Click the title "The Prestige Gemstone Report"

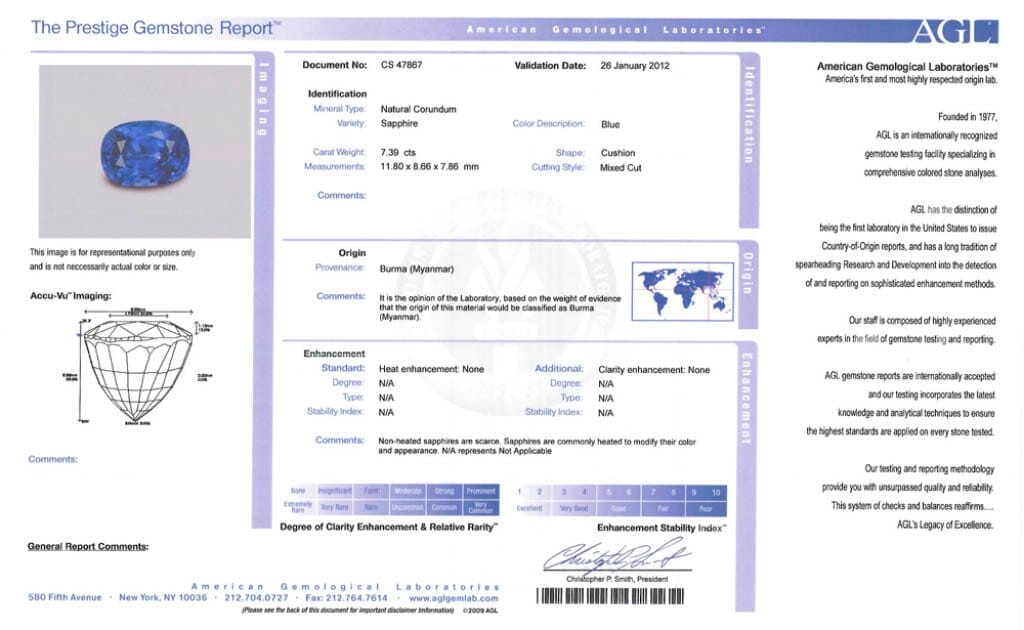coord(155,28)
